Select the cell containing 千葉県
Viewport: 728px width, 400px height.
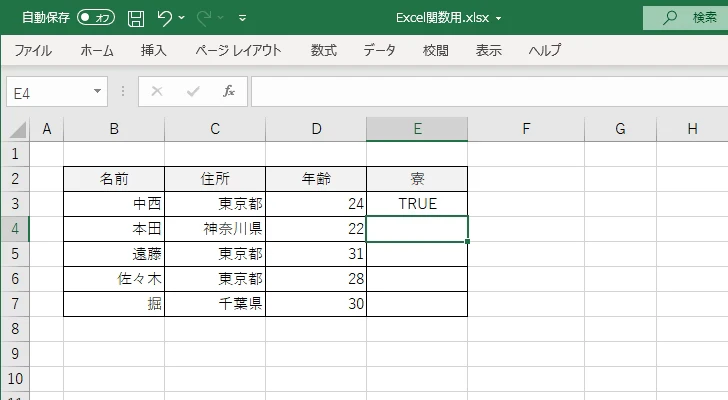tap(215, 304)
